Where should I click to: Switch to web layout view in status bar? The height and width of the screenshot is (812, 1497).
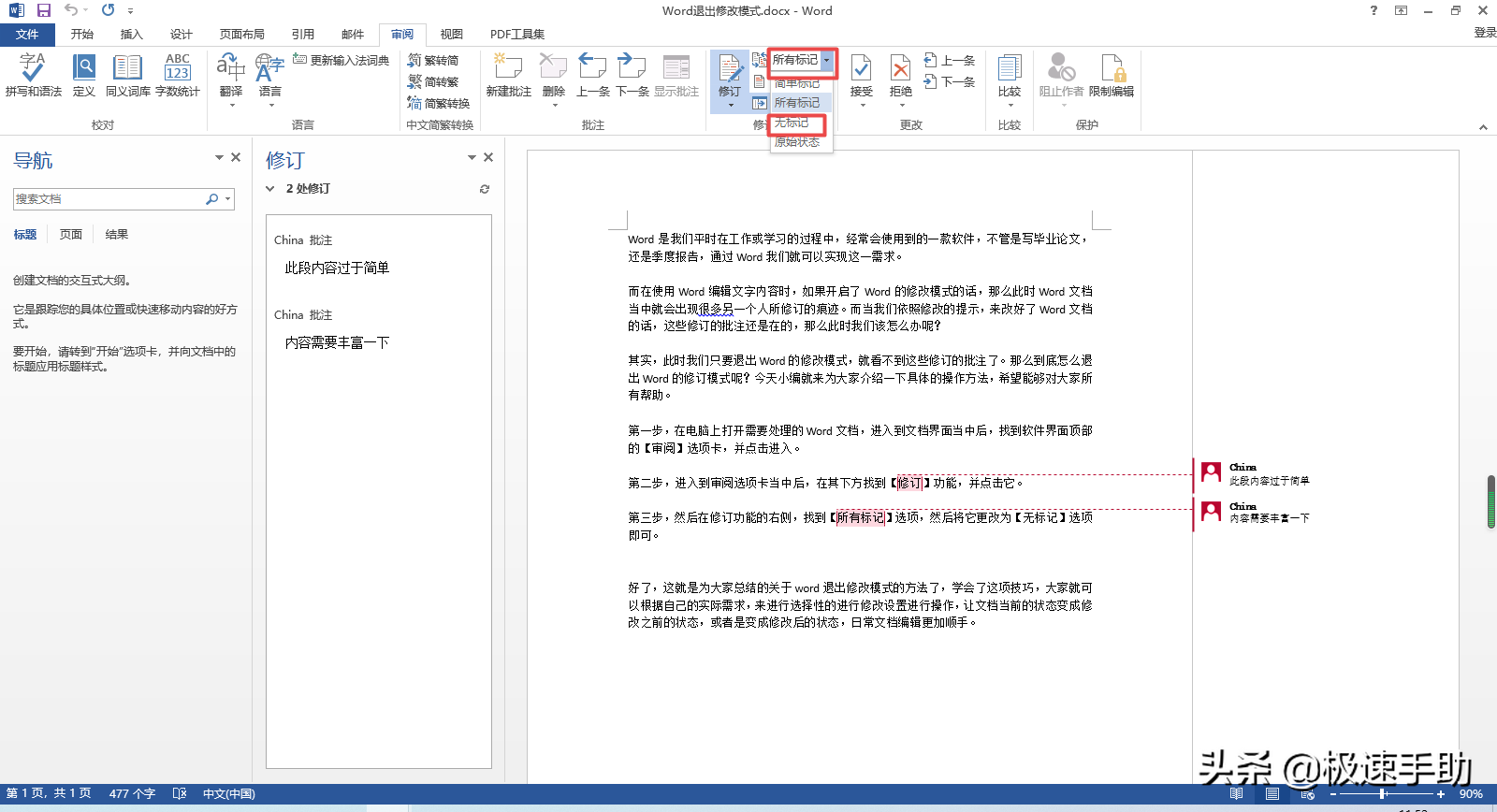(1307, 794)
